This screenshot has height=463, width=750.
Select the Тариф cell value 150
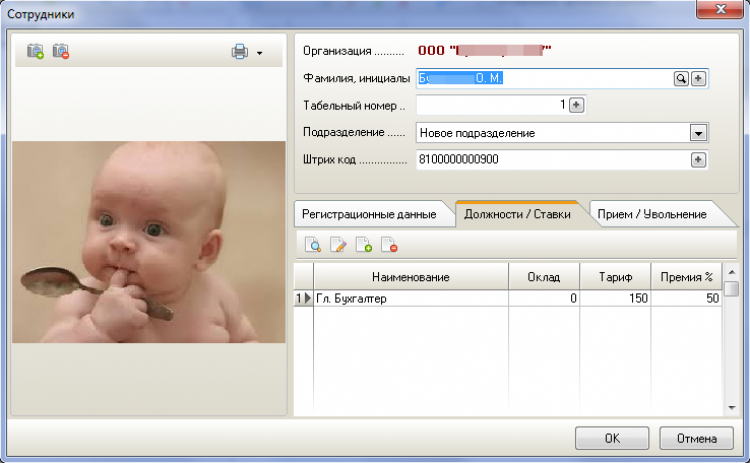[615, 298]
